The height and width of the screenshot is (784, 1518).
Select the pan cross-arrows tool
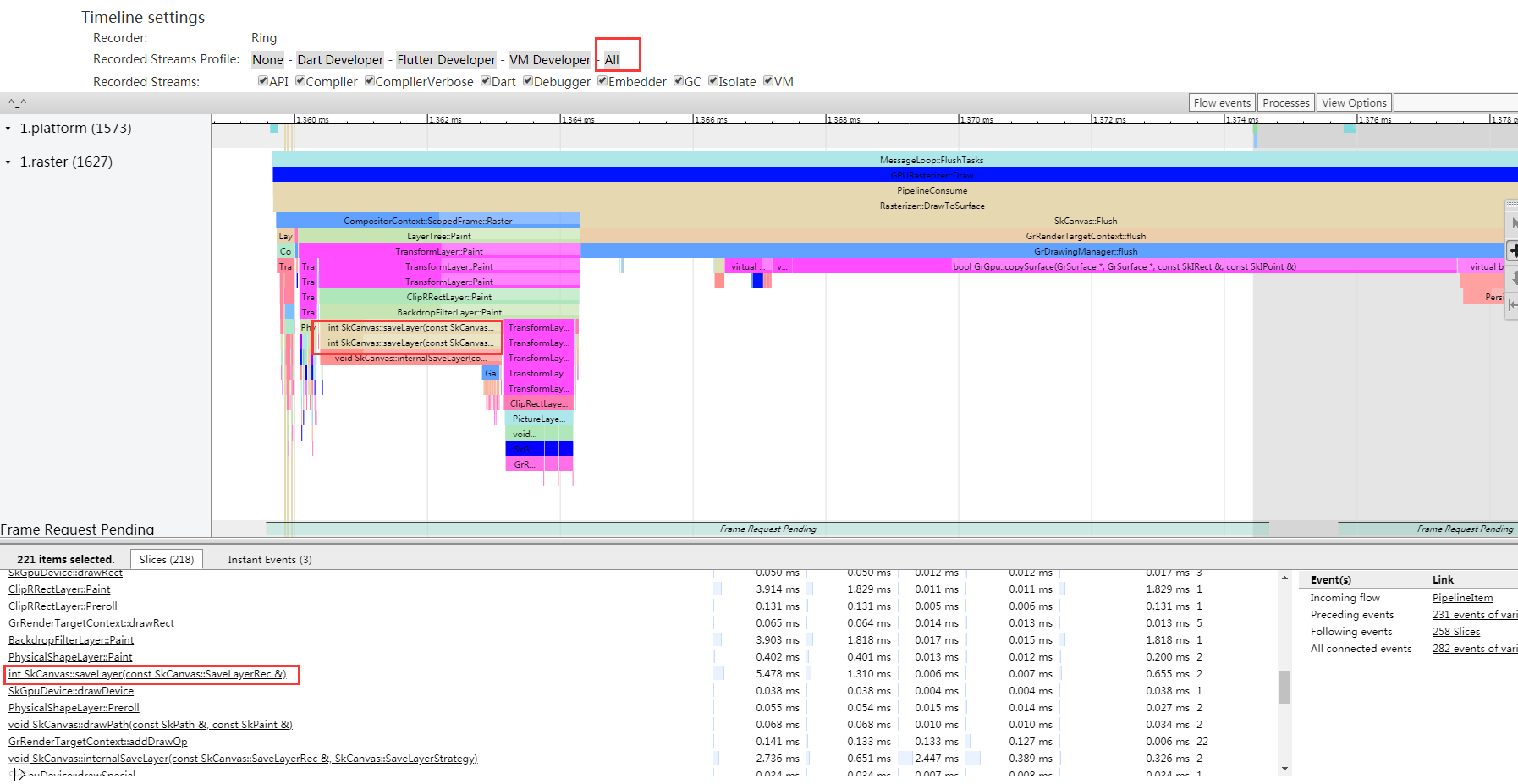(1513, 250)
